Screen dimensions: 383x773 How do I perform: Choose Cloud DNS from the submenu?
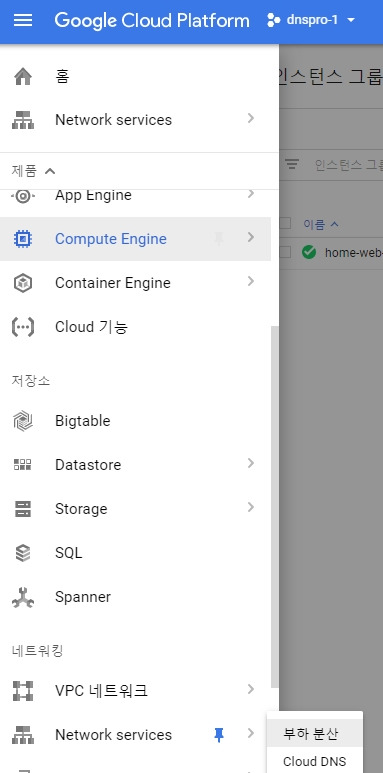pos(314,761)
